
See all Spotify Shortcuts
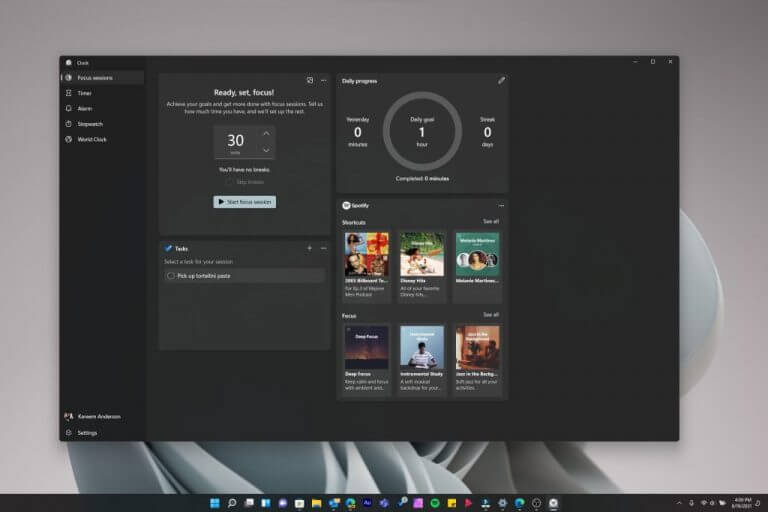pyautogui.click(x=491, y=221)
